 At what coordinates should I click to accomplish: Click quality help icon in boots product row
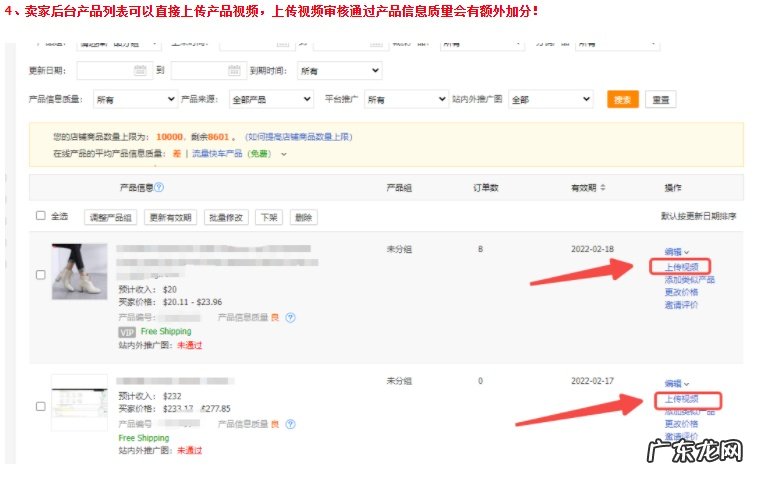(290, 317)
